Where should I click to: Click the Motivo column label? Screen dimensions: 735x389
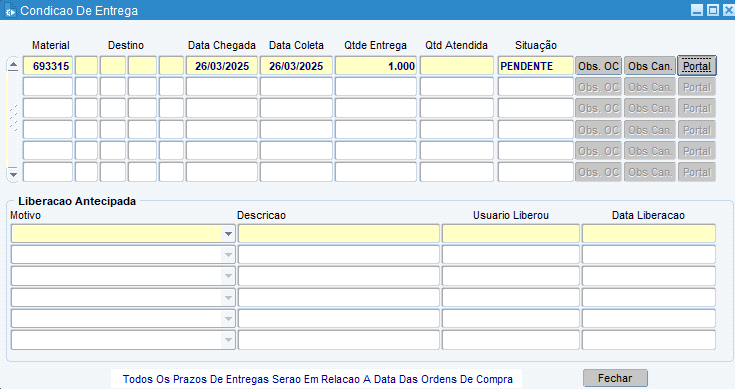point(25,216)
